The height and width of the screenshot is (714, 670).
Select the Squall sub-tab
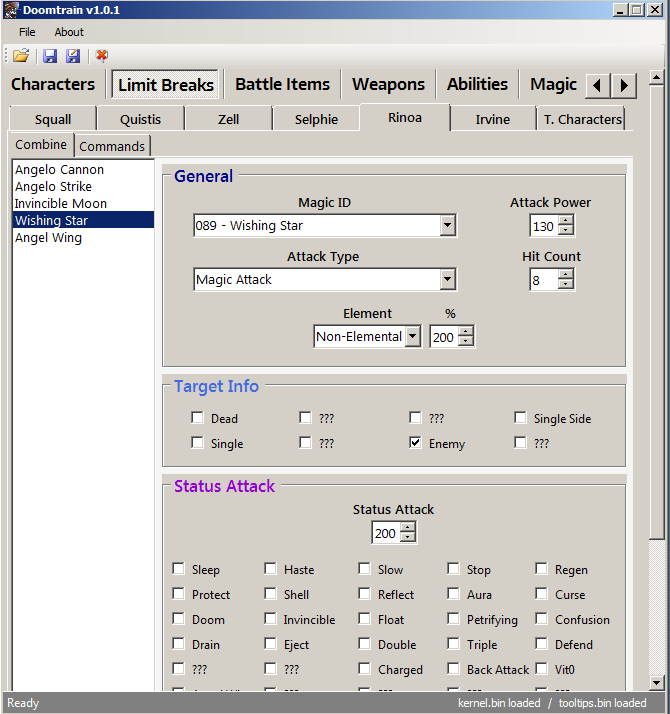coord(53,119)
